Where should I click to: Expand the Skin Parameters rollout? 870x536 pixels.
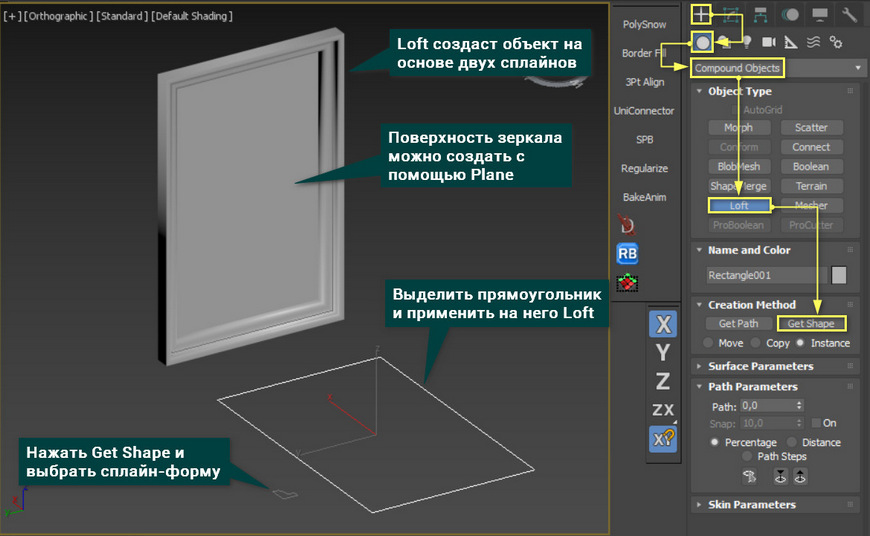coord(699,505)
